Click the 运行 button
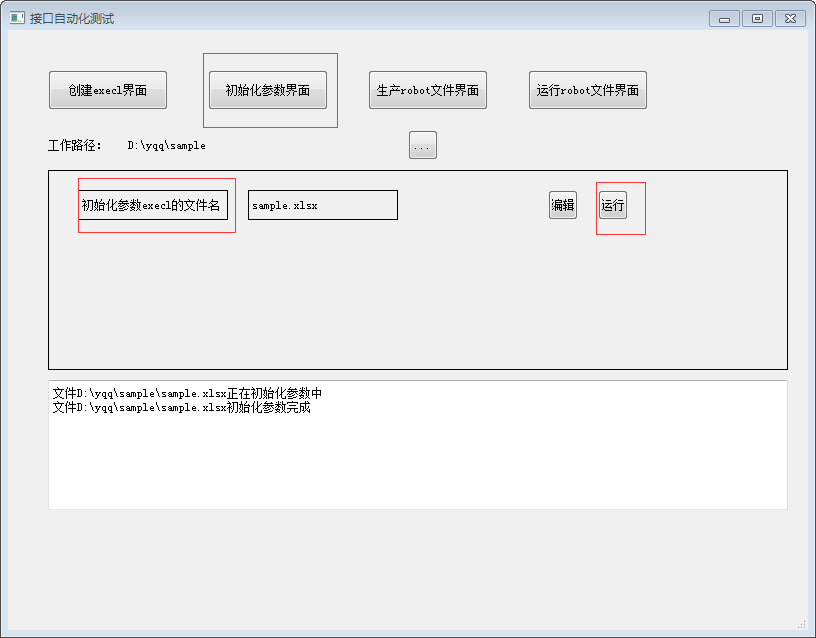Image resolution: width=816 pixels, height=638 pixels. pyautogui.click(x=613, y=205)
